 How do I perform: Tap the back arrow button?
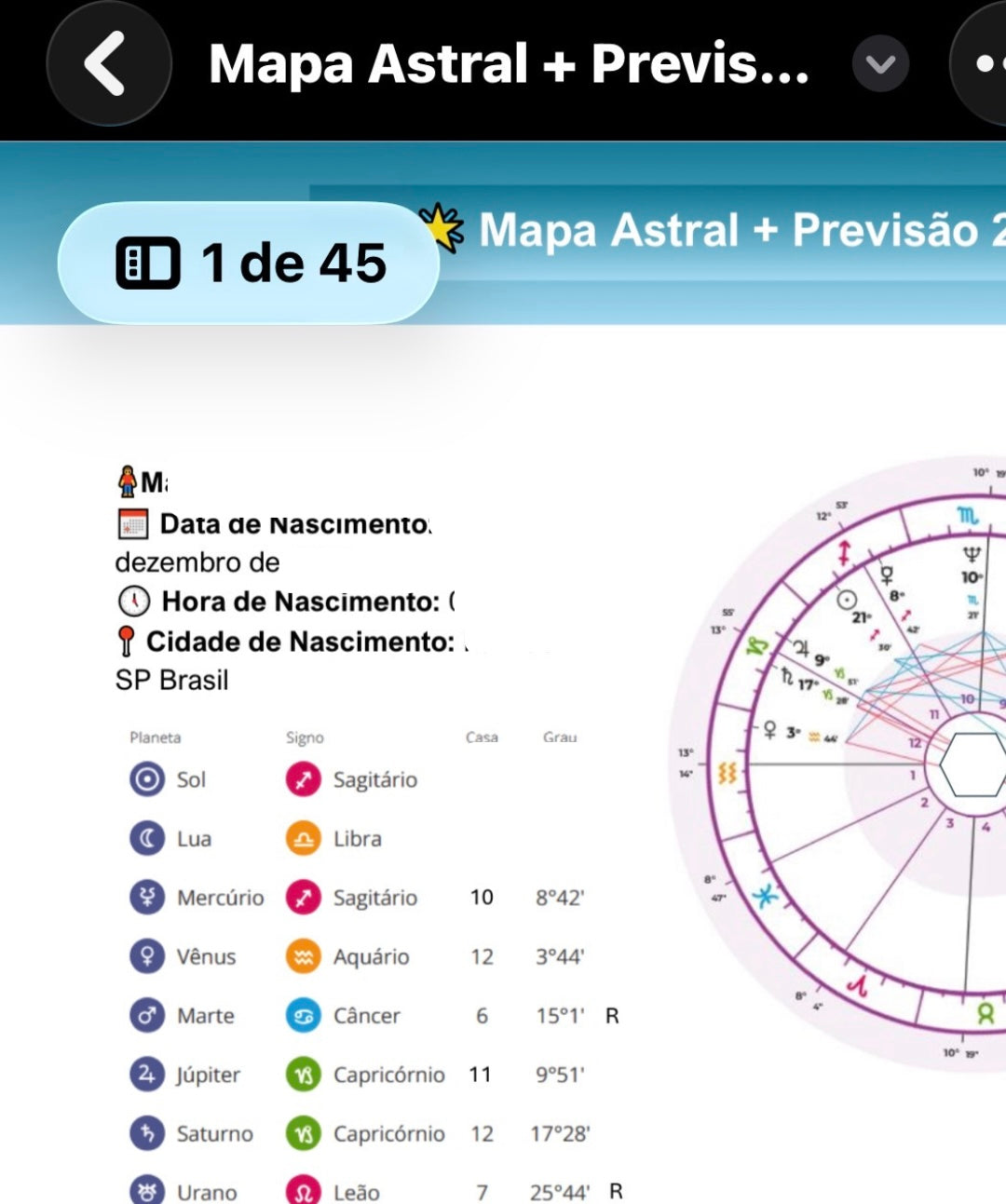[109, 63]
